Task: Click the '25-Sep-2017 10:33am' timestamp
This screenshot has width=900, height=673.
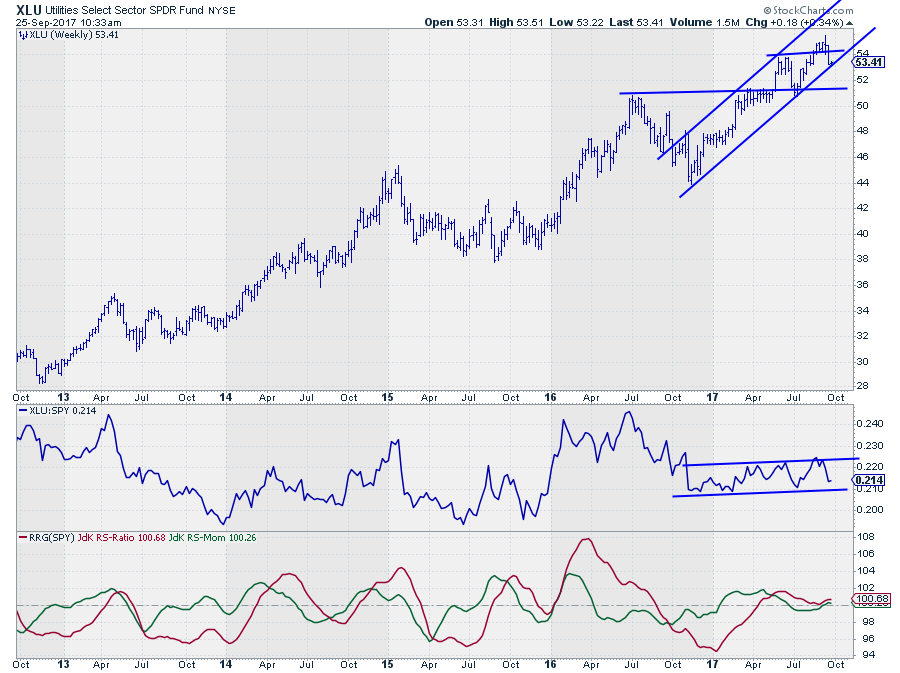Action: point(68,22)
